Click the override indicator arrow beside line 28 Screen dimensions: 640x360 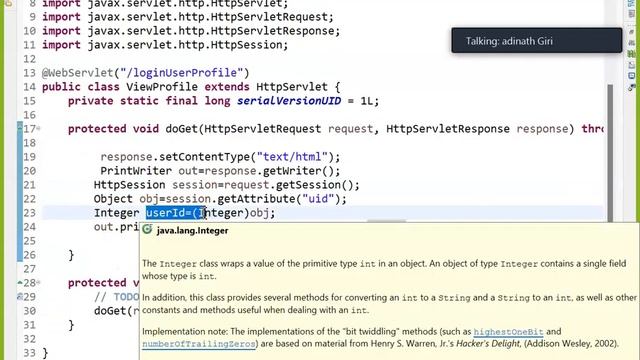(20, 282)
